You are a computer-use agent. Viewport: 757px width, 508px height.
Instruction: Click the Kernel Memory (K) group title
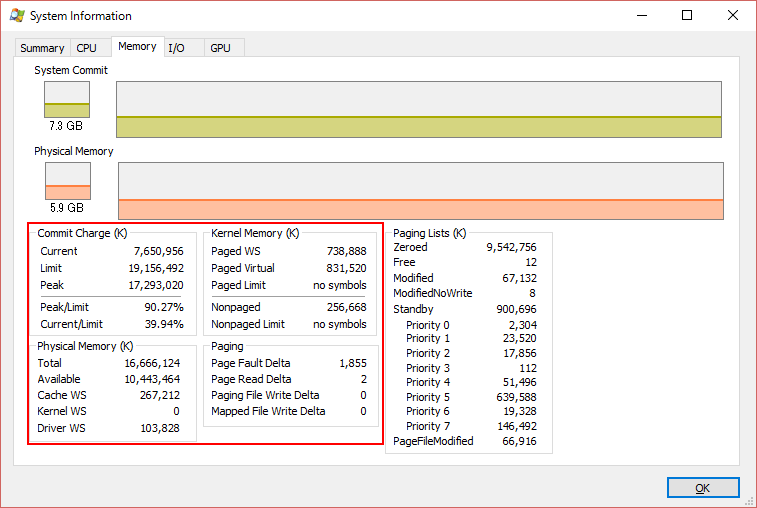click(255, 233)
